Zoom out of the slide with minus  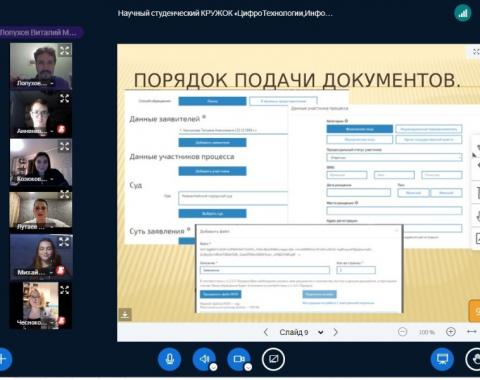coord(403,332)
